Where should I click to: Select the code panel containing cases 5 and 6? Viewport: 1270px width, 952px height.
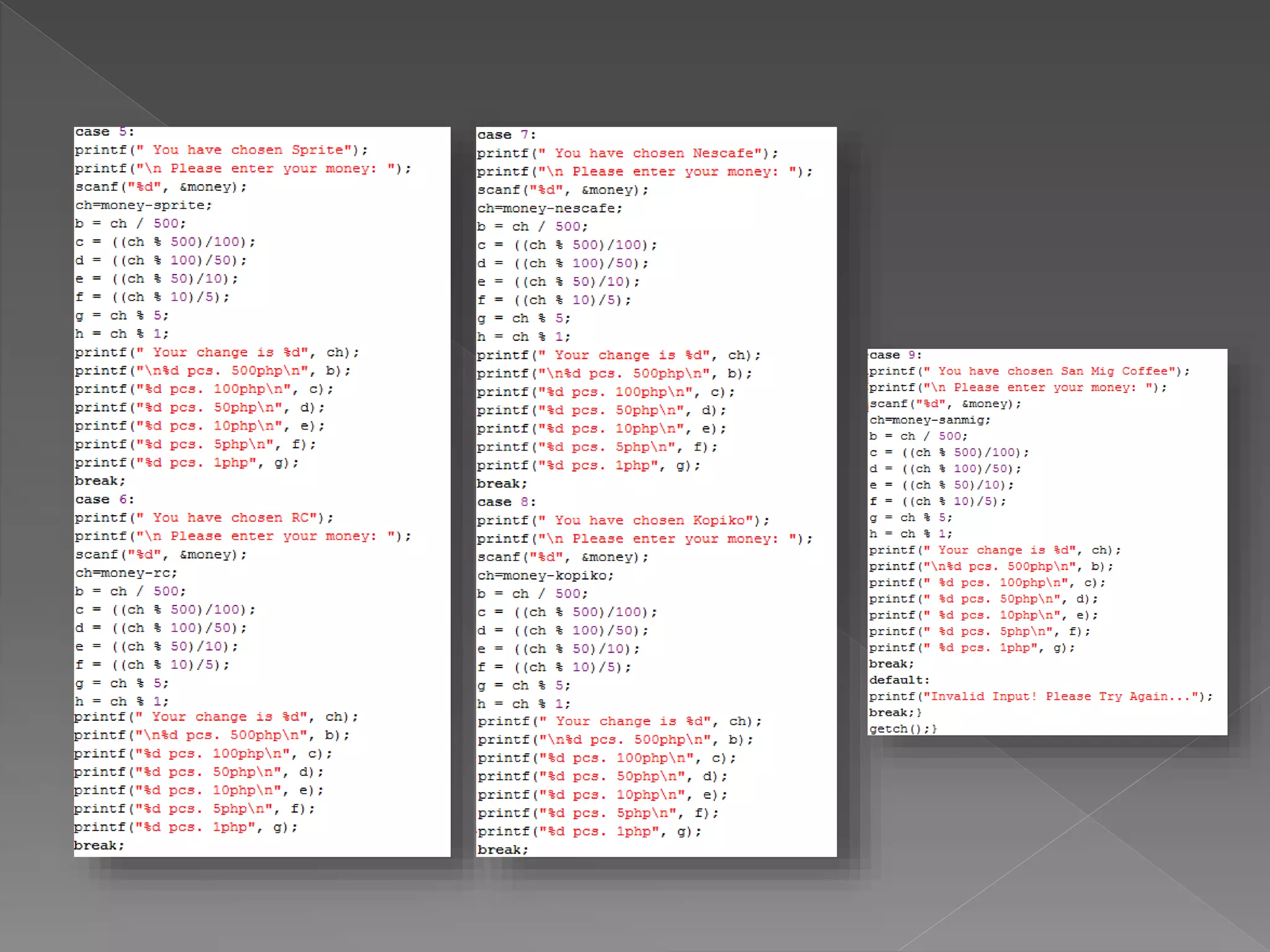[262, 492]
